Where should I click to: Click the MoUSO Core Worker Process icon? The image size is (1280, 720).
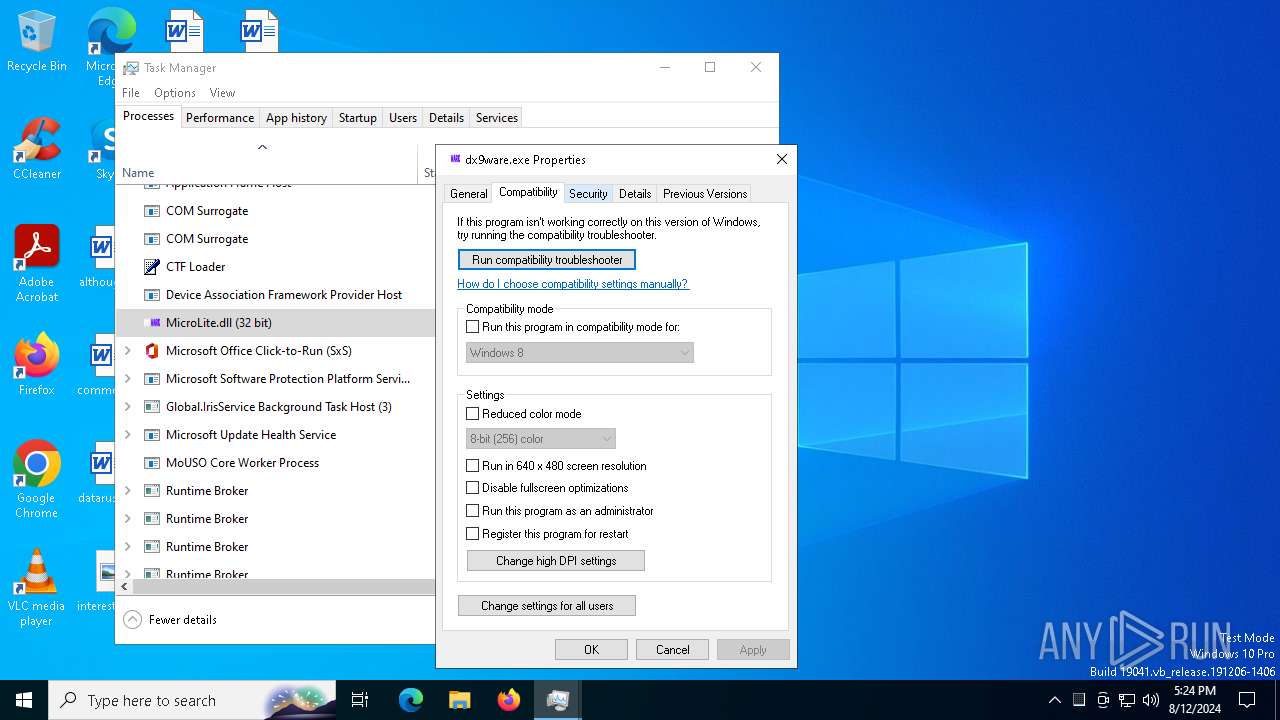point(152,463)
